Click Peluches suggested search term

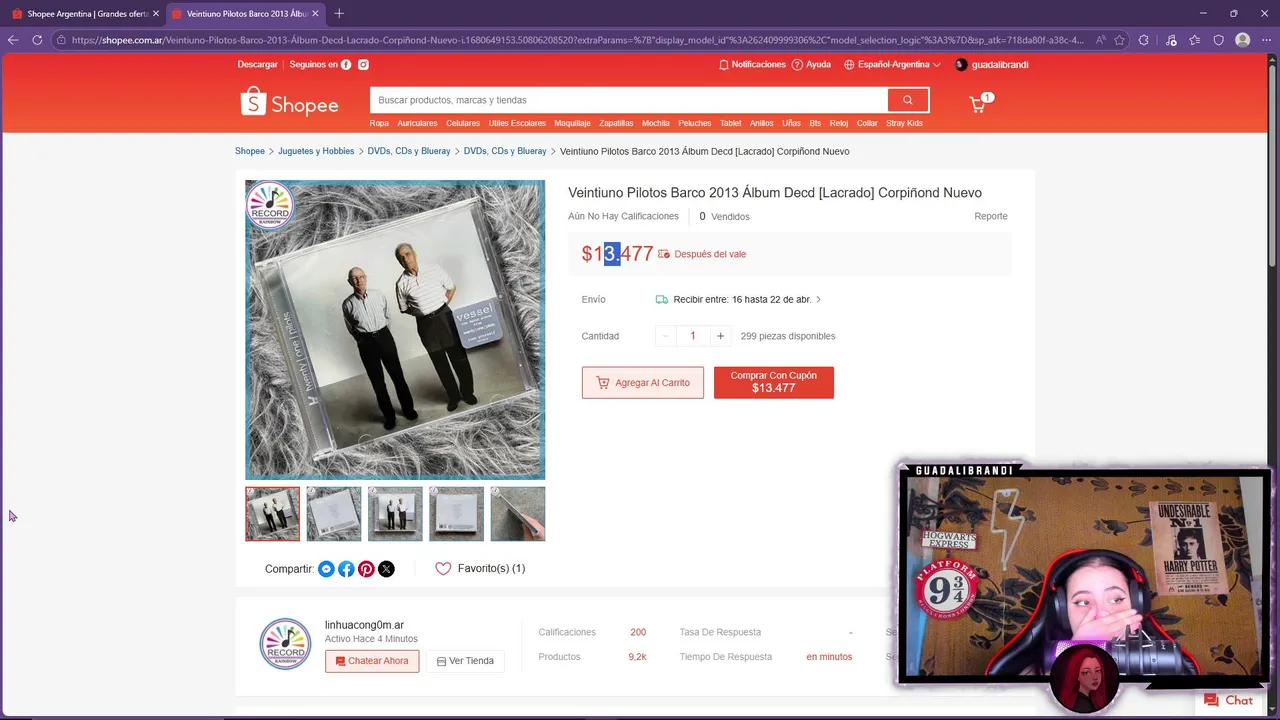click(x=695, y=123)
